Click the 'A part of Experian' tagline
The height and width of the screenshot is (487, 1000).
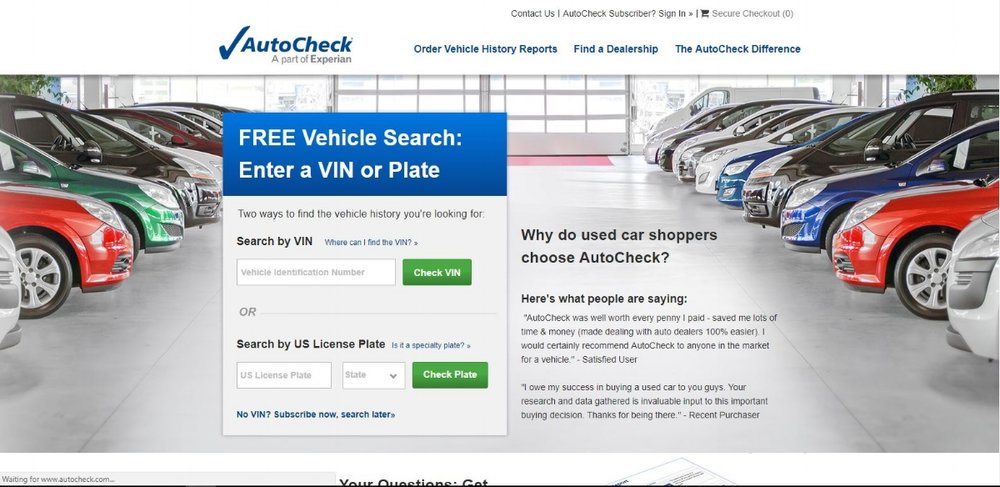coord(311,59)
